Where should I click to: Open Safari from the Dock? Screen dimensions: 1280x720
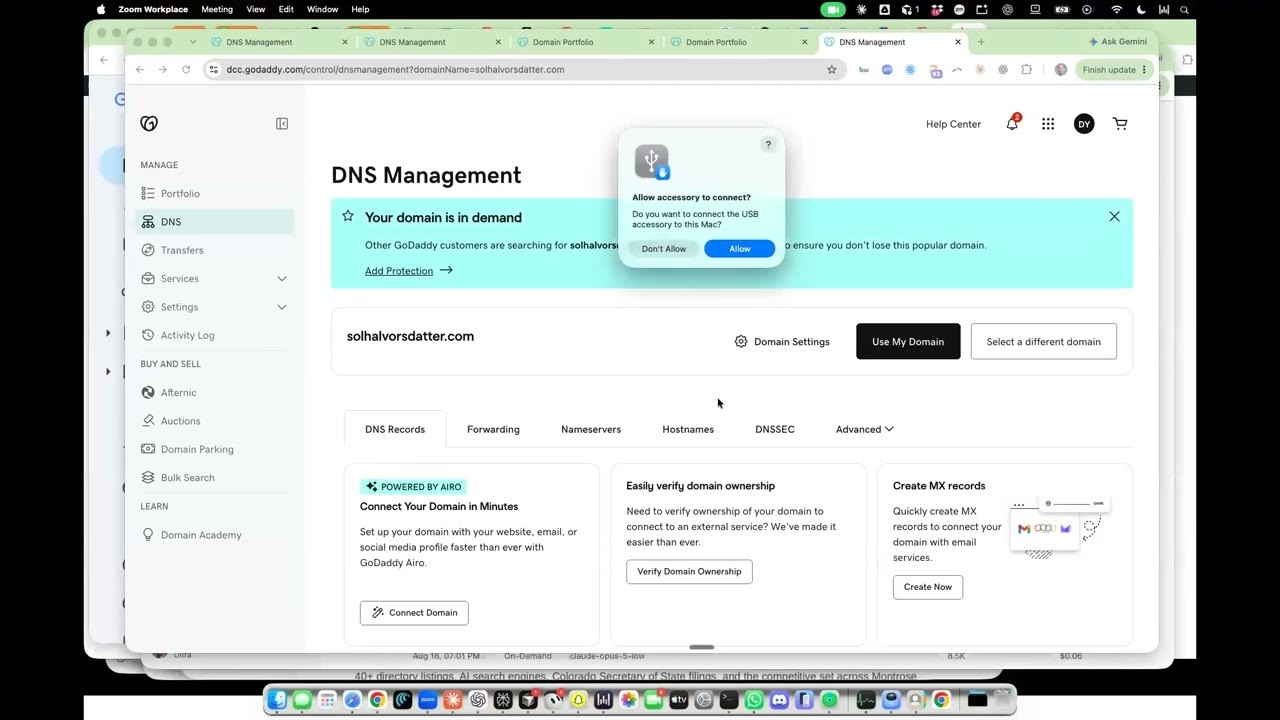pyautogui.click(x=352, y=700)
